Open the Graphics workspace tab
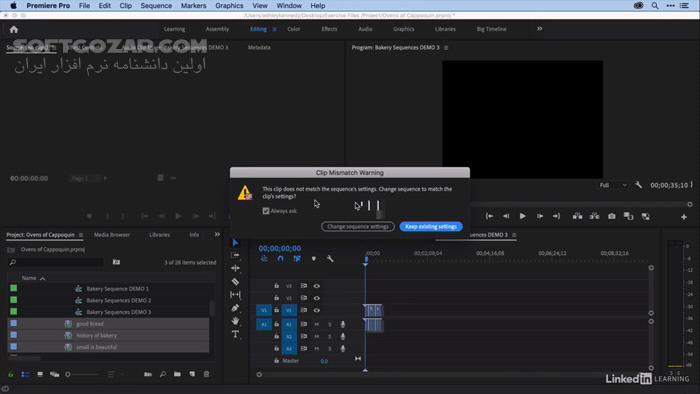This screenshot has width=700, height=394. pos(404,29)
